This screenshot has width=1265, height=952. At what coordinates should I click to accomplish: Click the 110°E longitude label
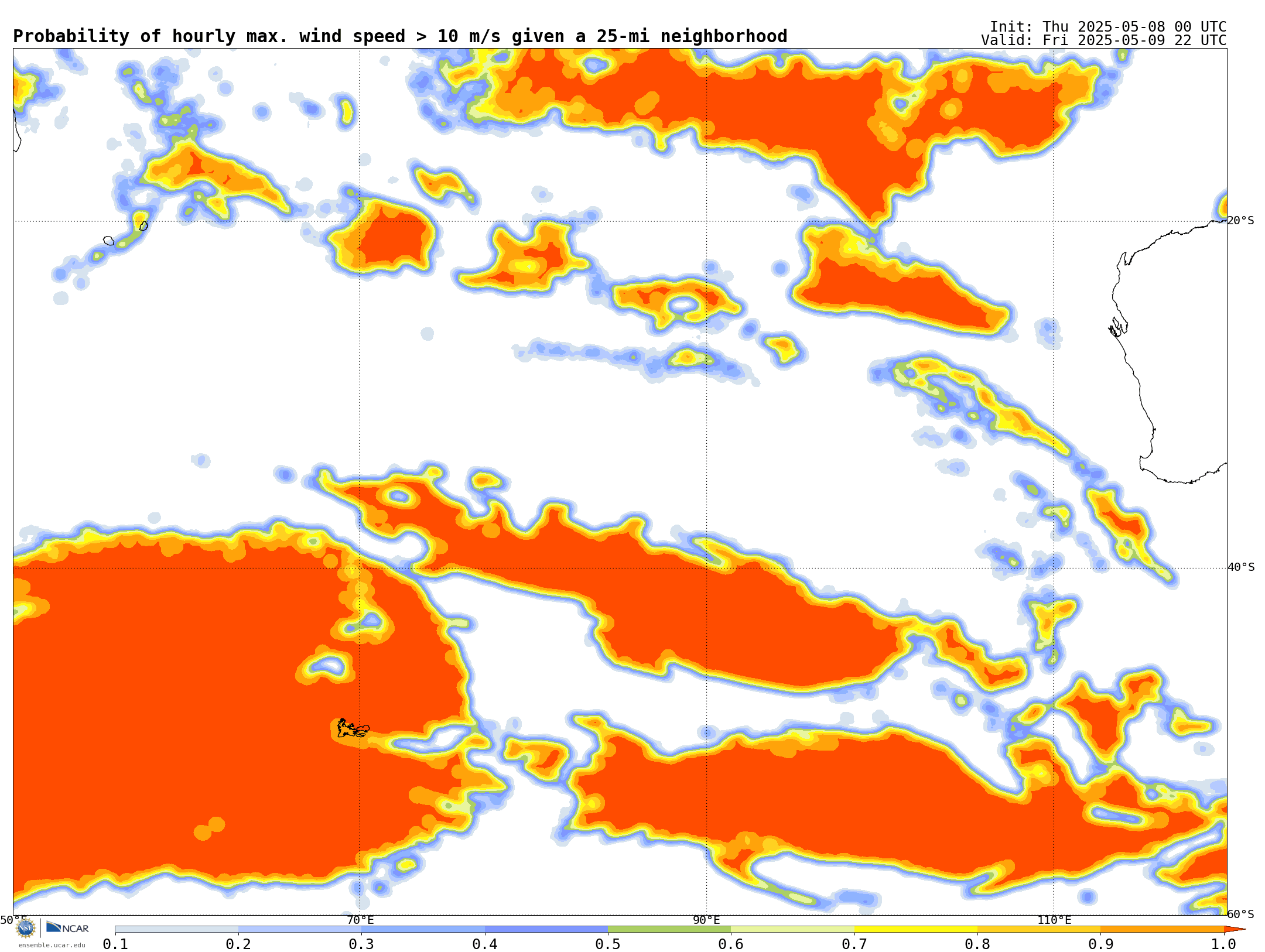pyautogui.click(x=1054, y=920)
